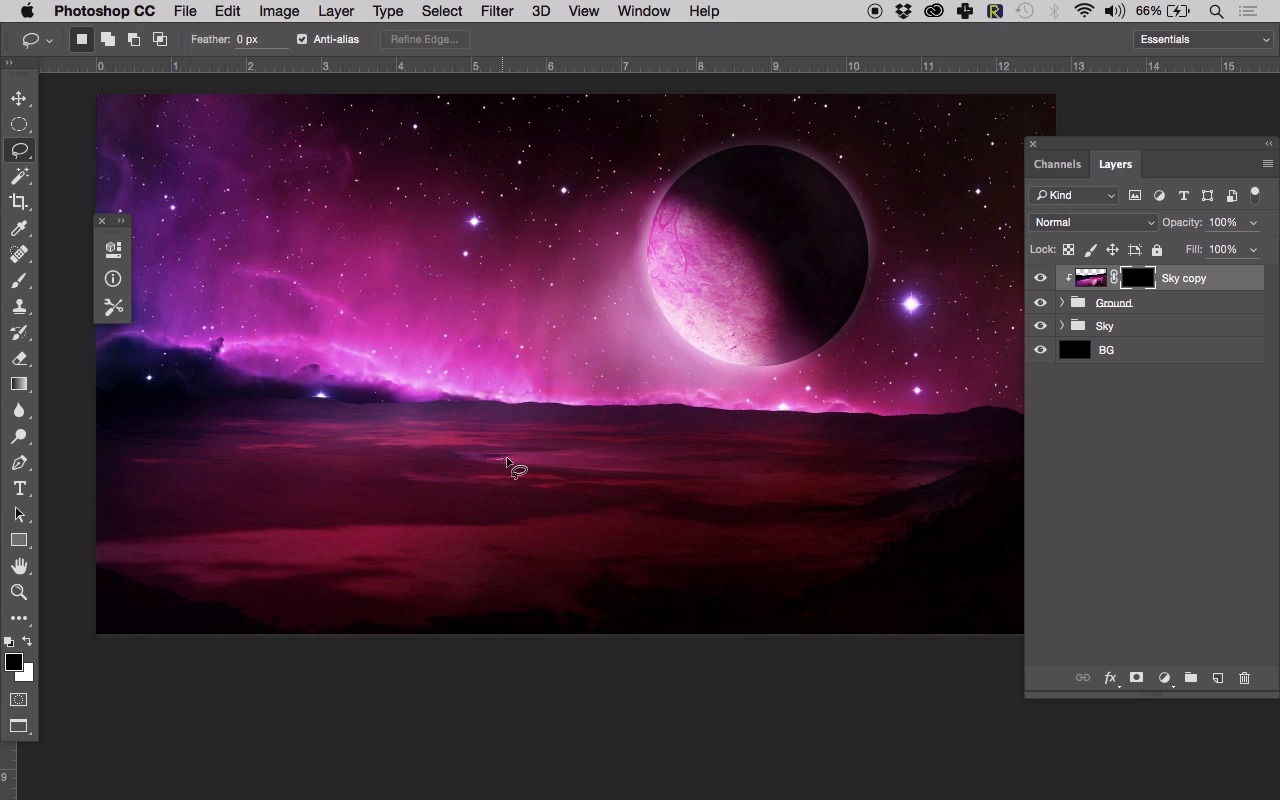This screenshot has height=800, width=1280.
Task: Select the Type tool
Action: [19, 489]
